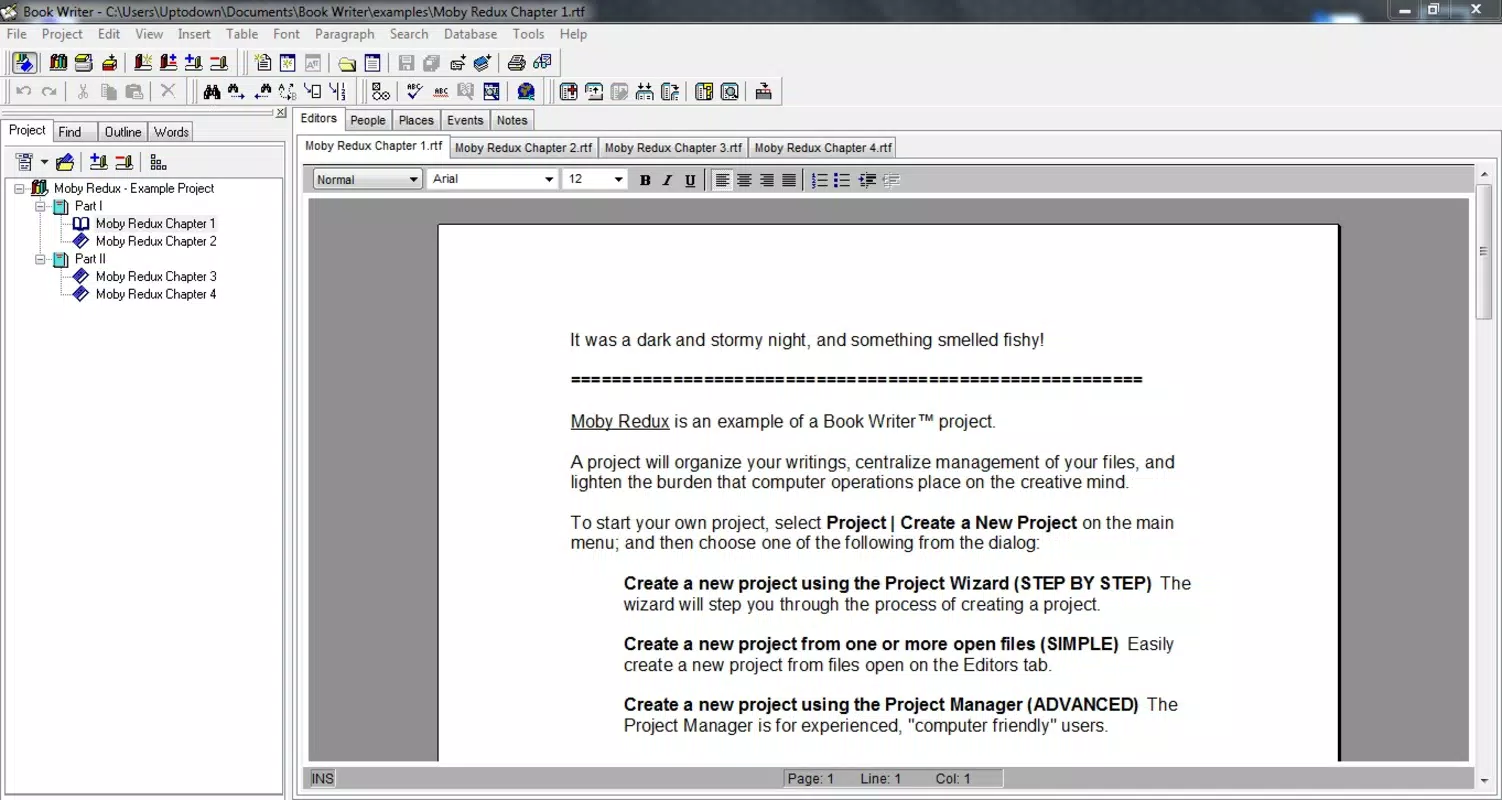Collapse the Moby Redux - Example Project node
Screen dimensions: 1502x800
tap(20, 188)
